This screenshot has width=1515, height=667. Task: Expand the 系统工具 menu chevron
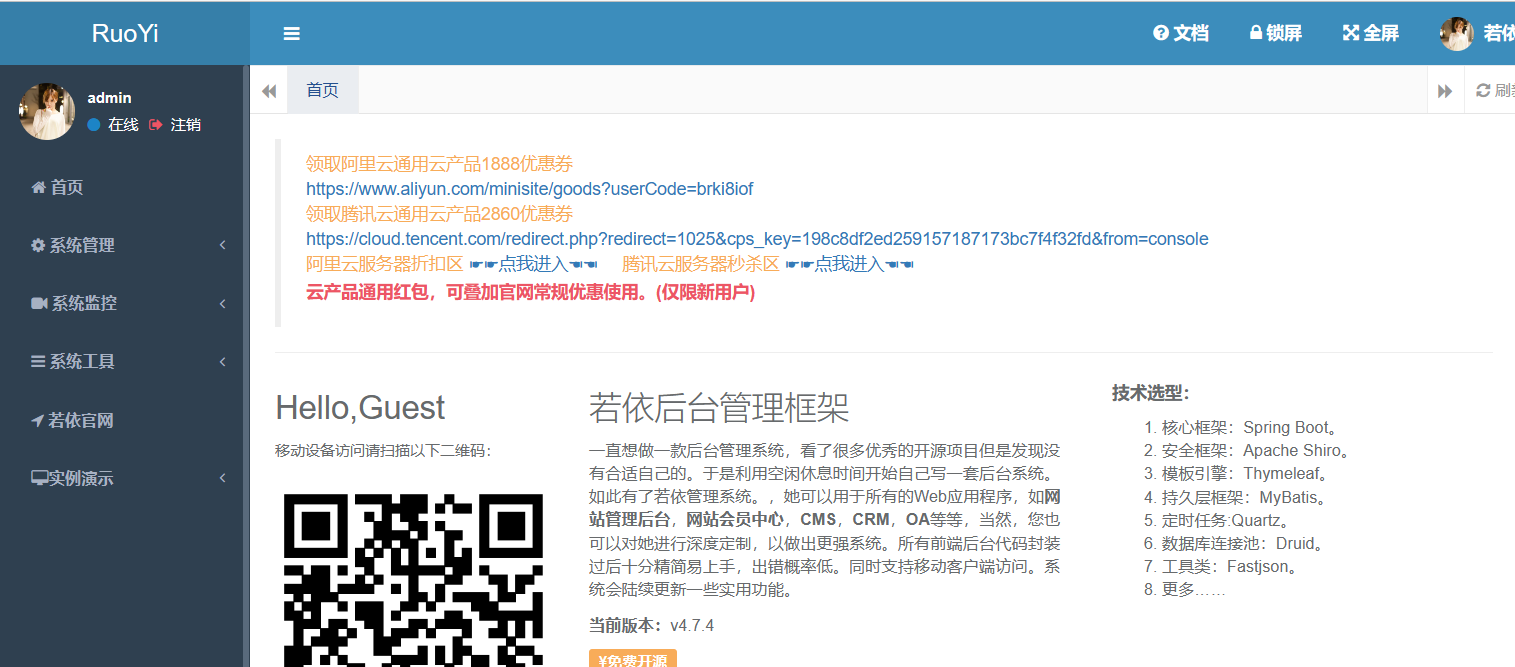tap(222, 361)
